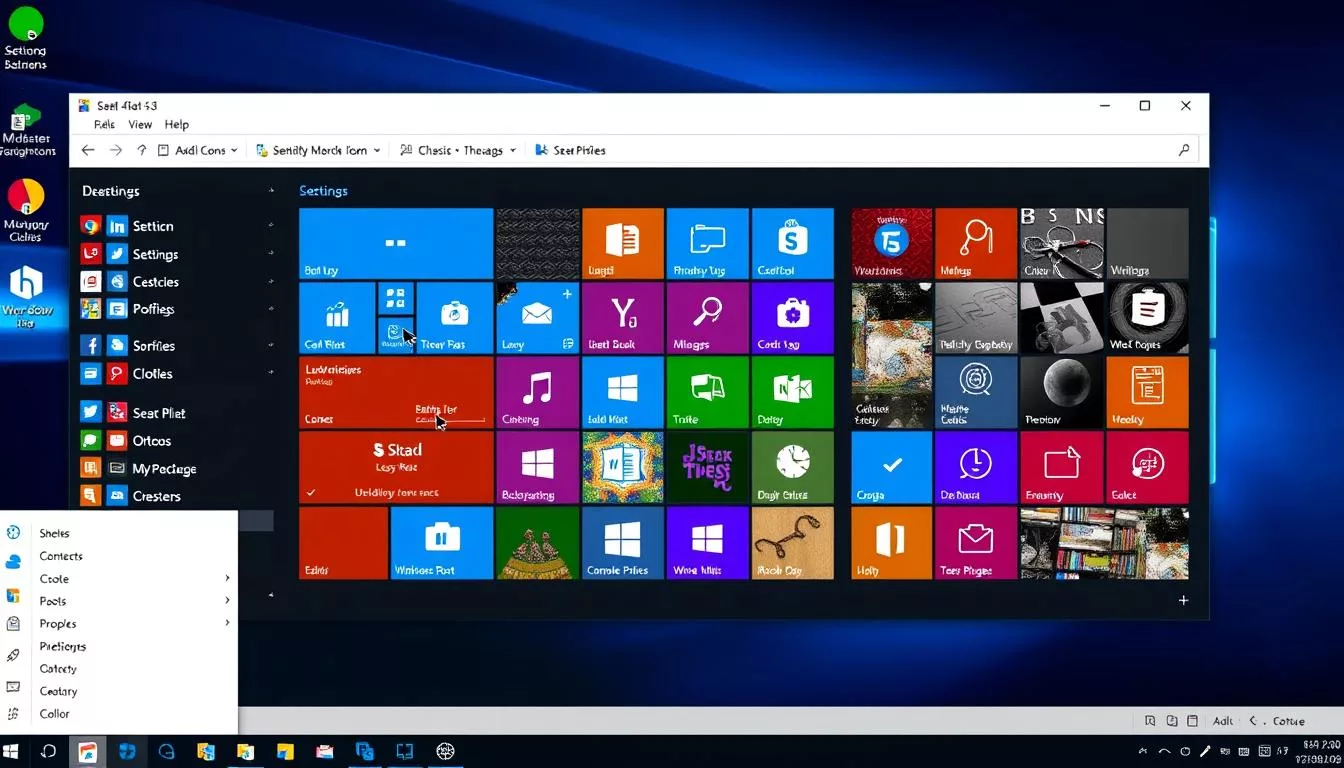
Task: Open the camera Ticay Ras tile
Action: [454, 317]
